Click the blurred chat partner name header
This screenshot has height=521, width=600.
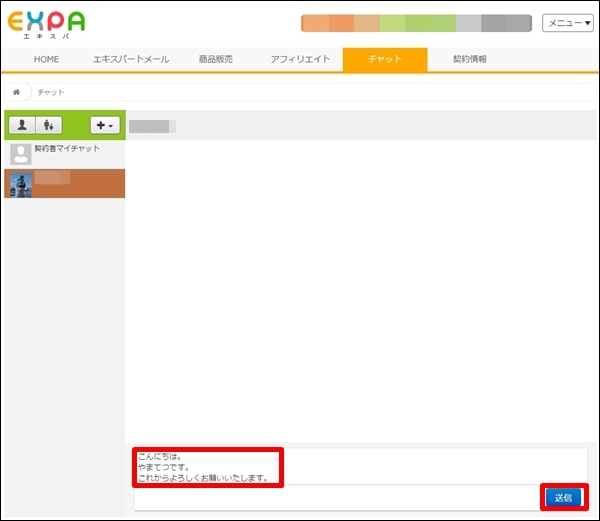point(152,126)
